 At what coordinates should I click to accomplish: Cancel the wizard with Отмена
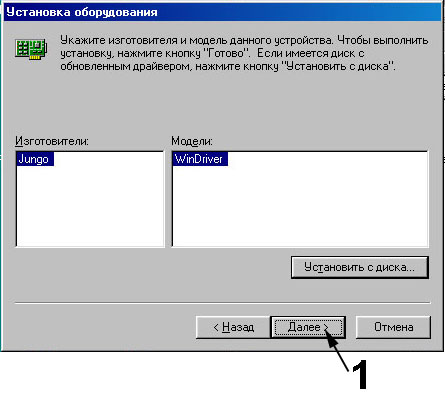393,327
